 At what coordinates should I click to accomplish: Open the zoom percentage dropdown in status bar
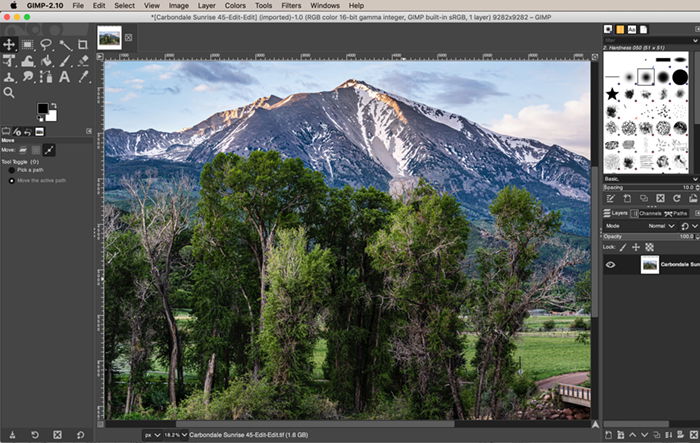175,435
